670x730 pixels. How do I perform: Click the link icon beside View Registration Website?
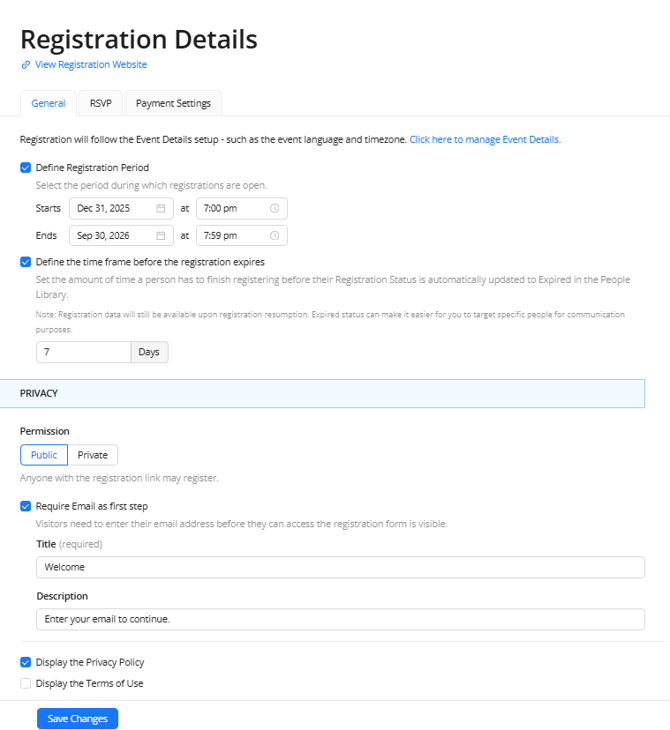[26, 65]
